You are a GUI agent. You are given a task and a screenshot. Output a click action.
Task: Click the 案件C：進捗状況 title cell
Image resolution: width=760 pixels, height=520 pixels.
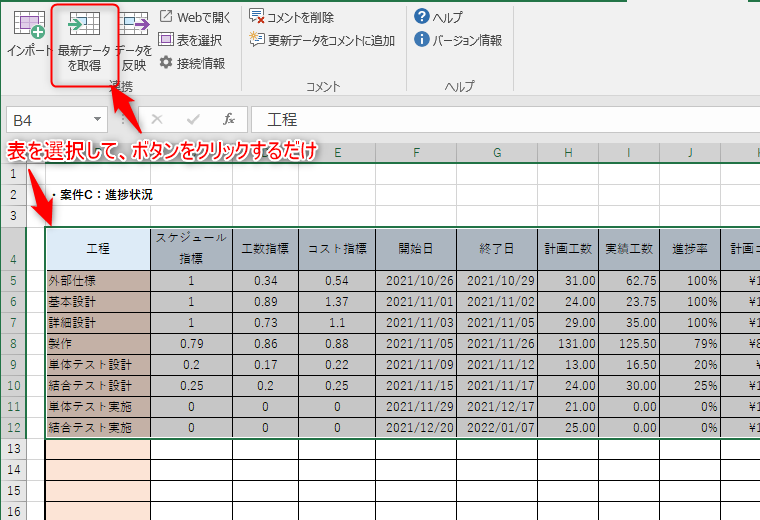[x=105, y=194]
